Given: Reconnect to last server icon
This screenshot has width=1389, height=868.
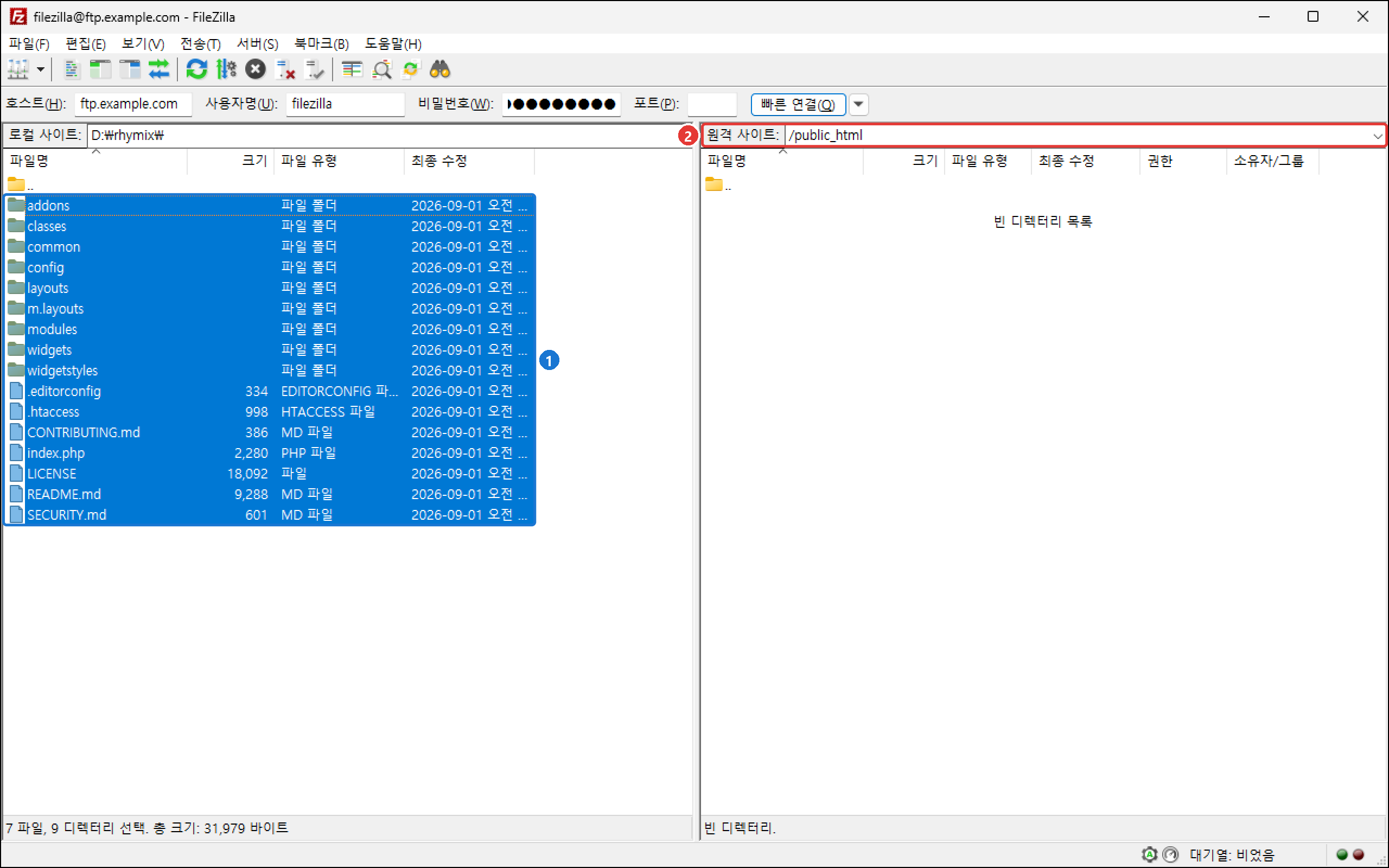Looking at the screenshot, I should tap(315, 69).
